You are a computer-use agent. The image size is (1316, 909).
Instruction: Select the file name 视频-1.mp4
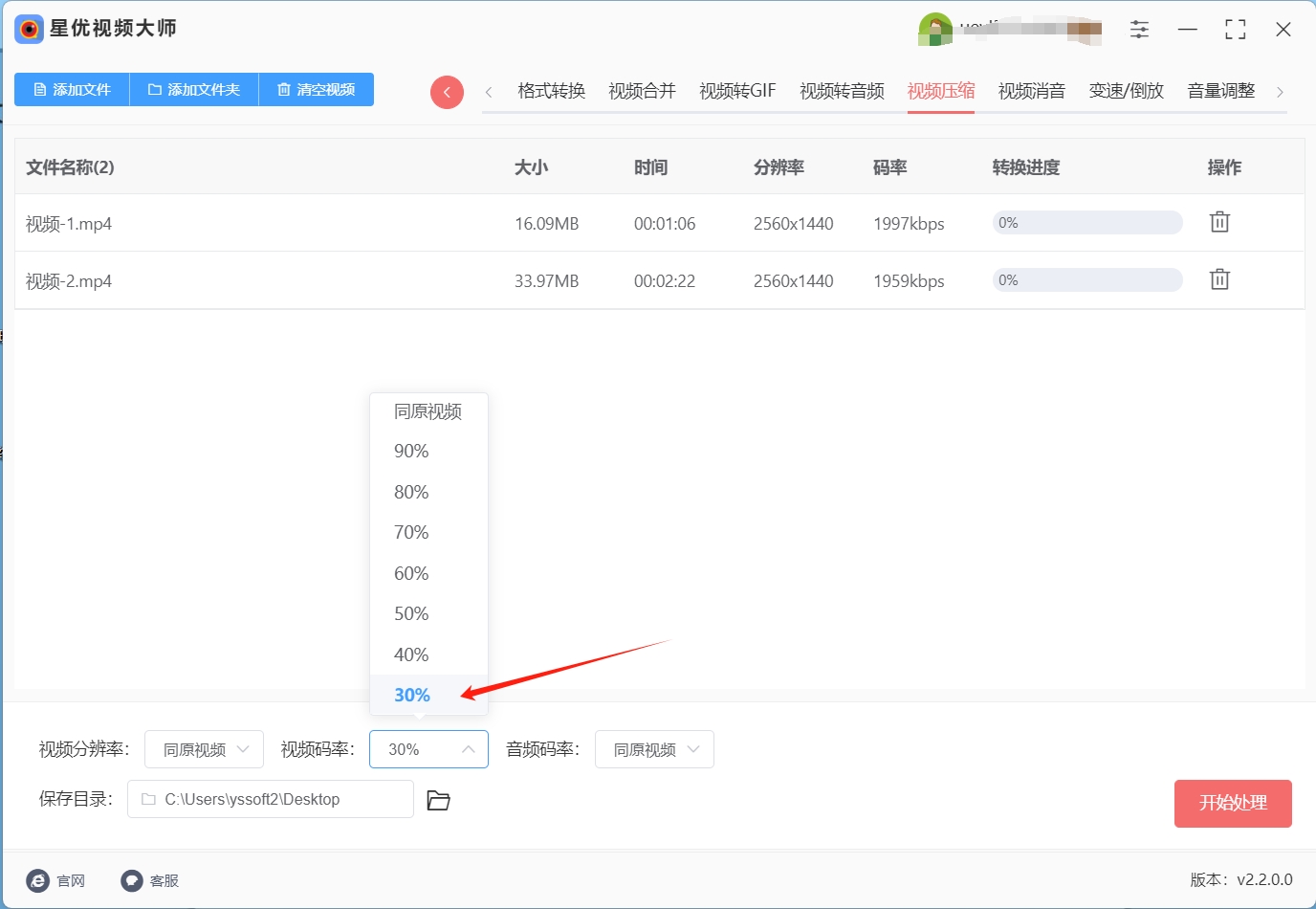pos(69,224)
